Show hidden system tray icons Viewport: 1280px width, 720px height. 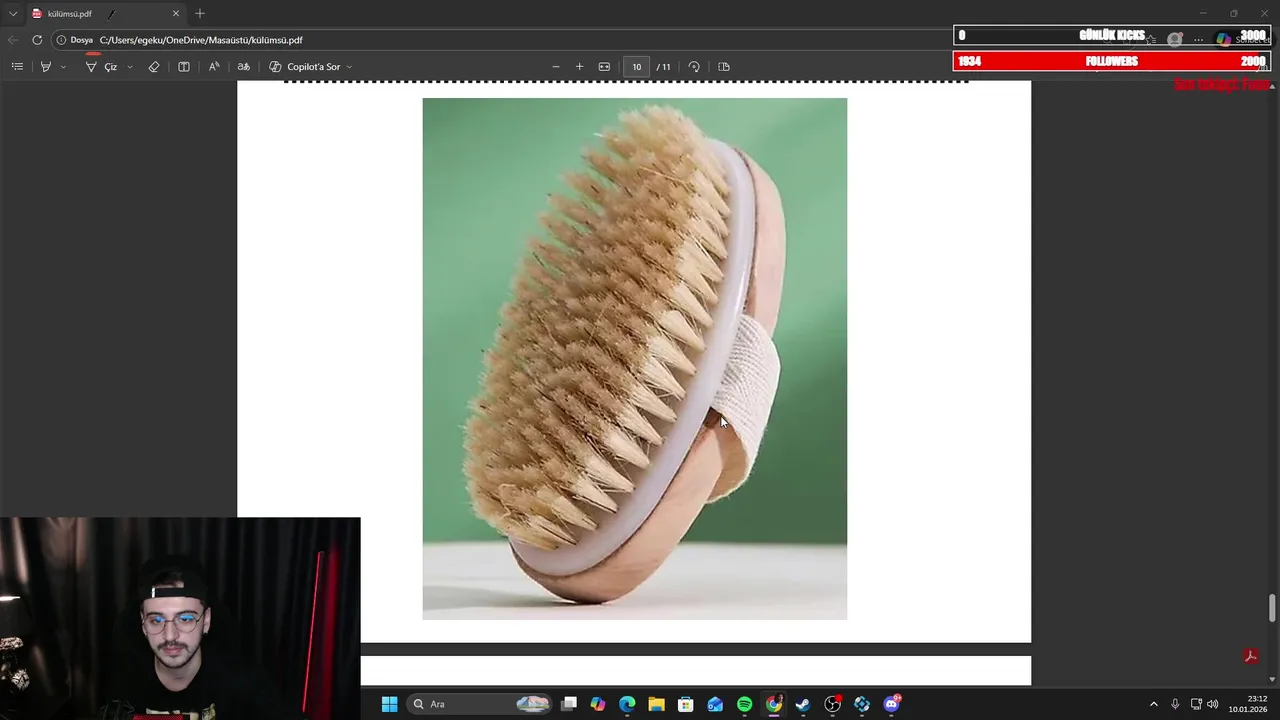[1153, 704]
